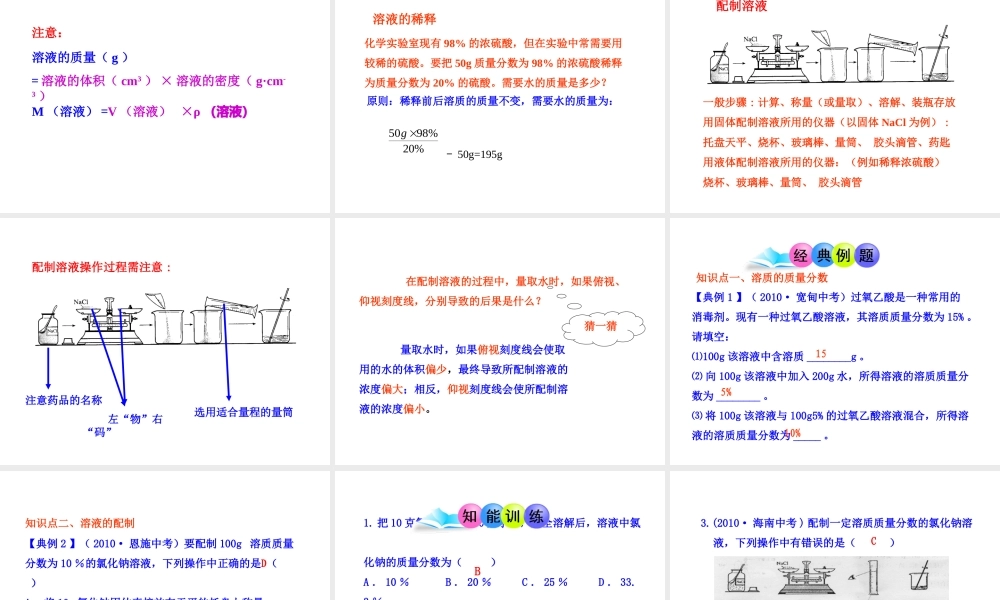
Task: Click the line 一般步骤:计算、称量、溶解、装瓶存放
Action: pos(829,102)
